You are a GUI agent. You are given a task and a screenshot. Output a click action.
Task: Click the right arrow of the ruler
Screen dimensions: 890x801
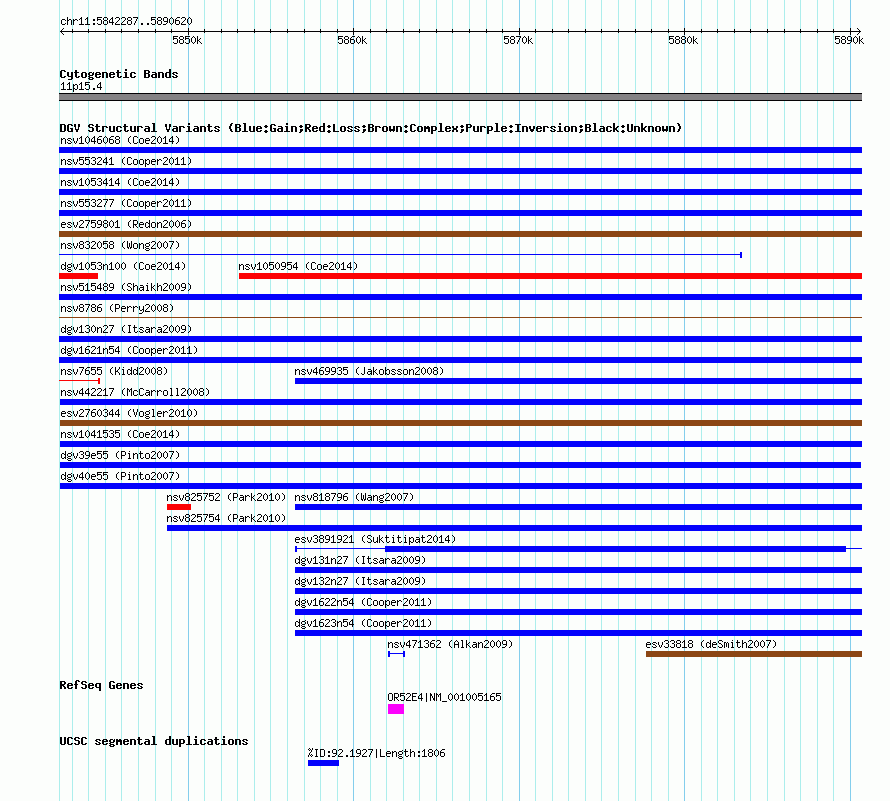pos(858,31)
